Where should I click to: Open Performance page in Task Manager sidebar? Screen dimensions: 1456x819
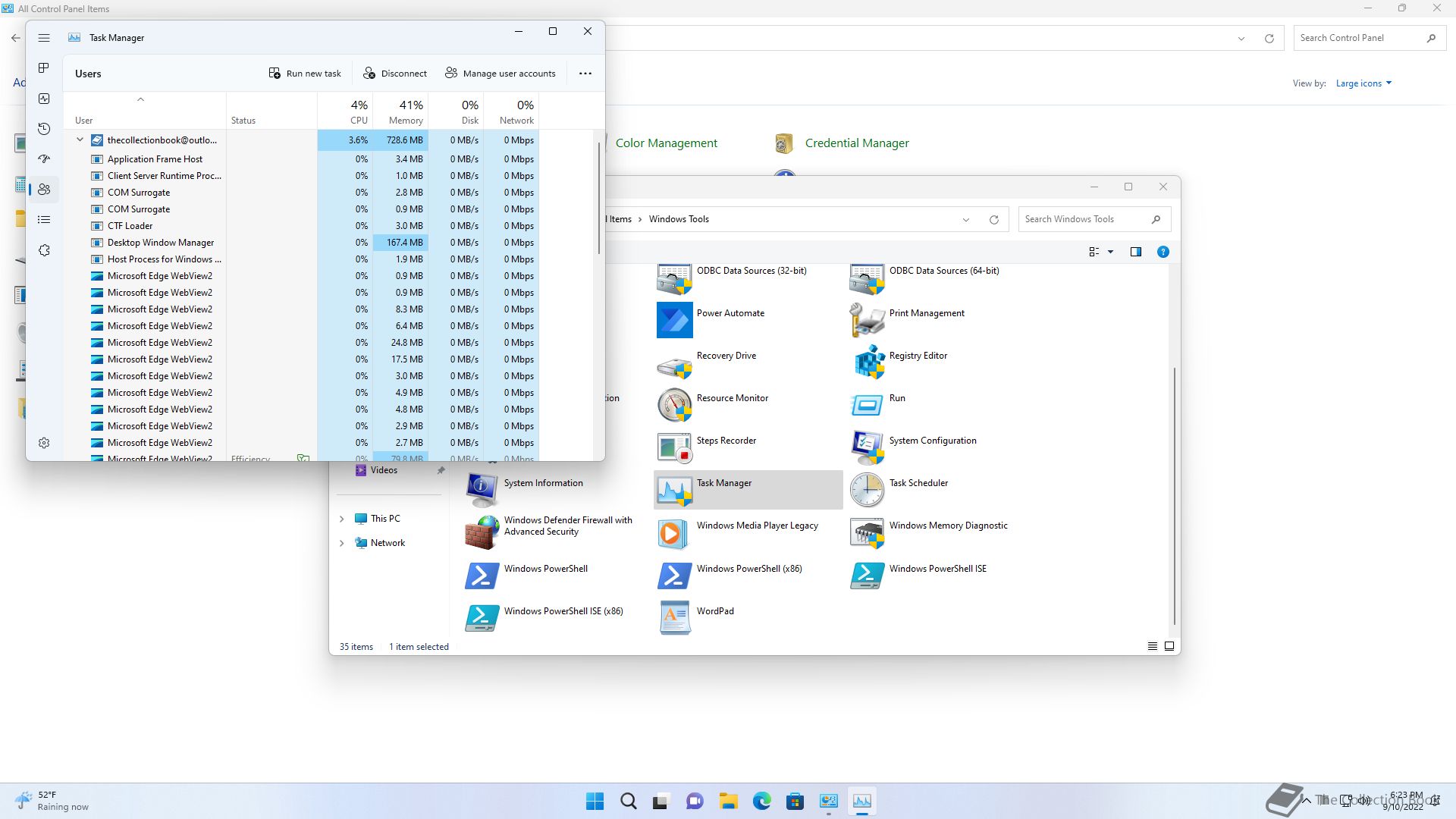(x=44, y=99)
